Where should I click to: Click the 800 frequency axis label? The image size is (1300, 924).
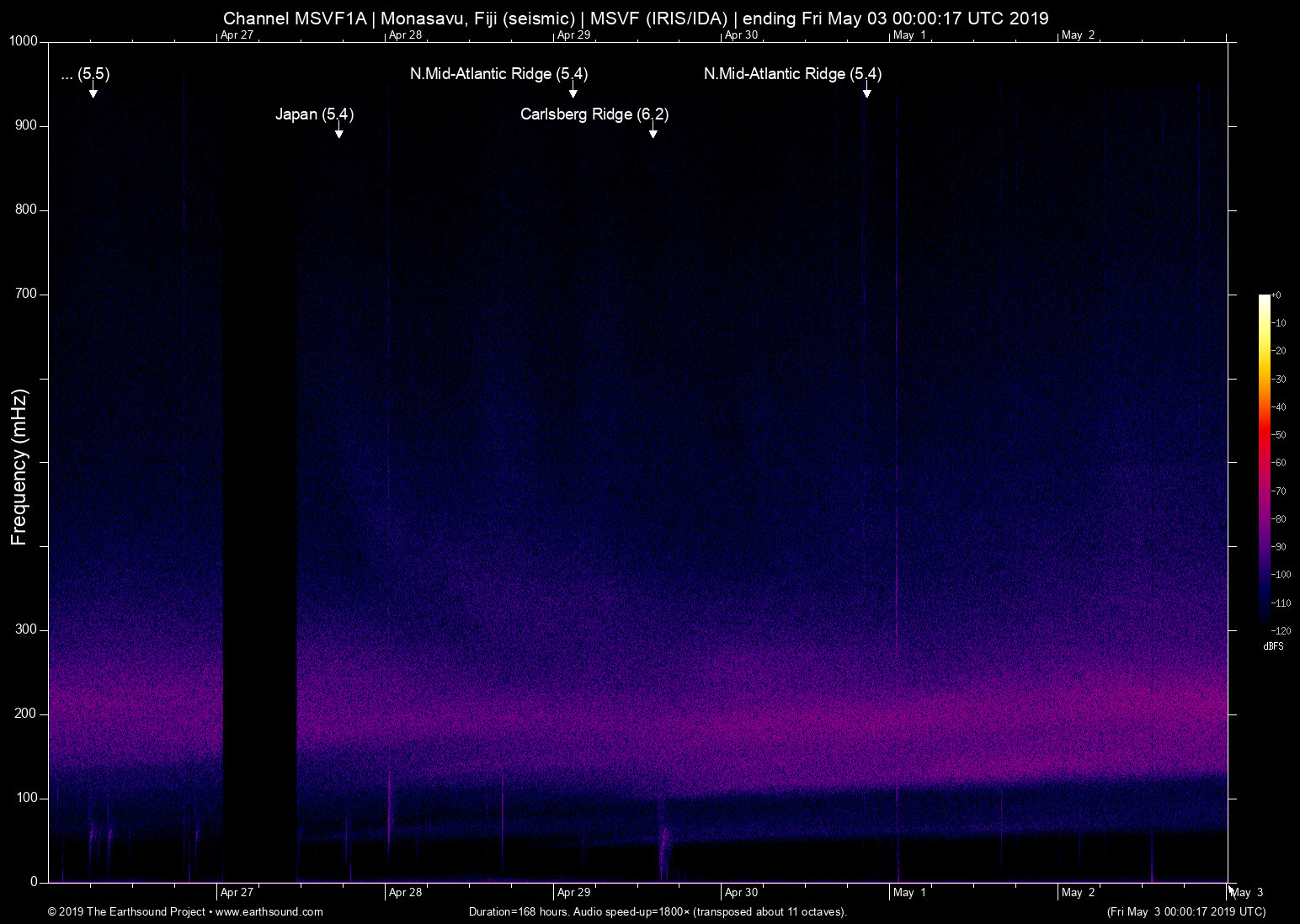click(27, 210)
